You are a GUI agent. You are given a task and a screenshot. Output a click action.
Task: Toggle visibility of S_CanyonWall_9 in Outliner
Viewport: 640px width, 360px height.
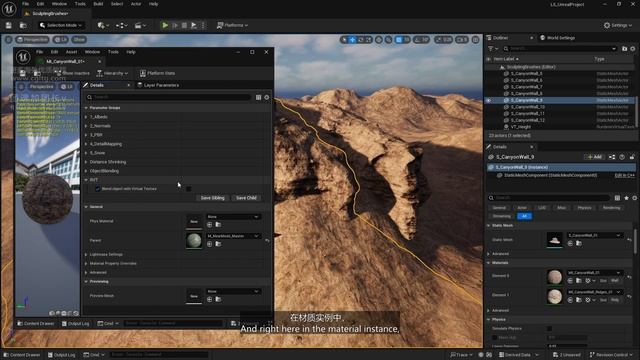(x=488, y=100)
